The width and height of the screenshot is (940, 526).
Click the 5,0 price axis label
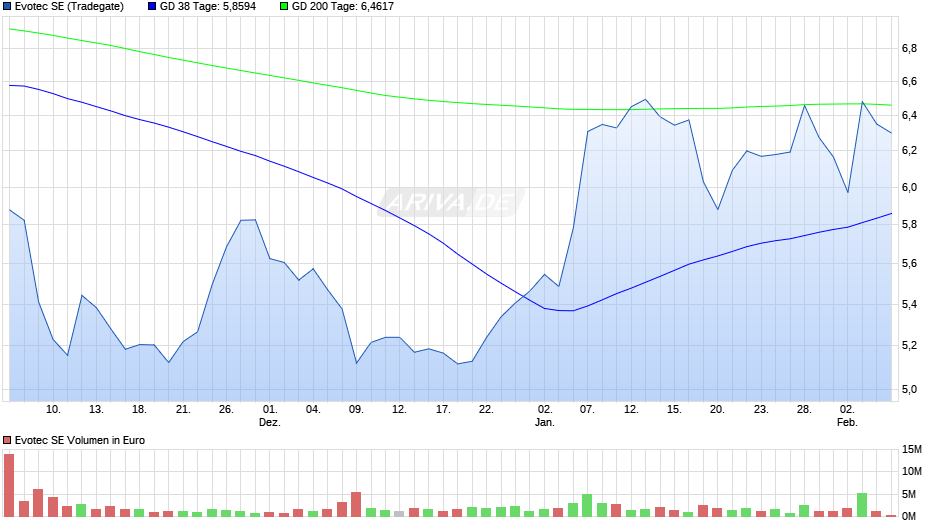click(909, 389)
